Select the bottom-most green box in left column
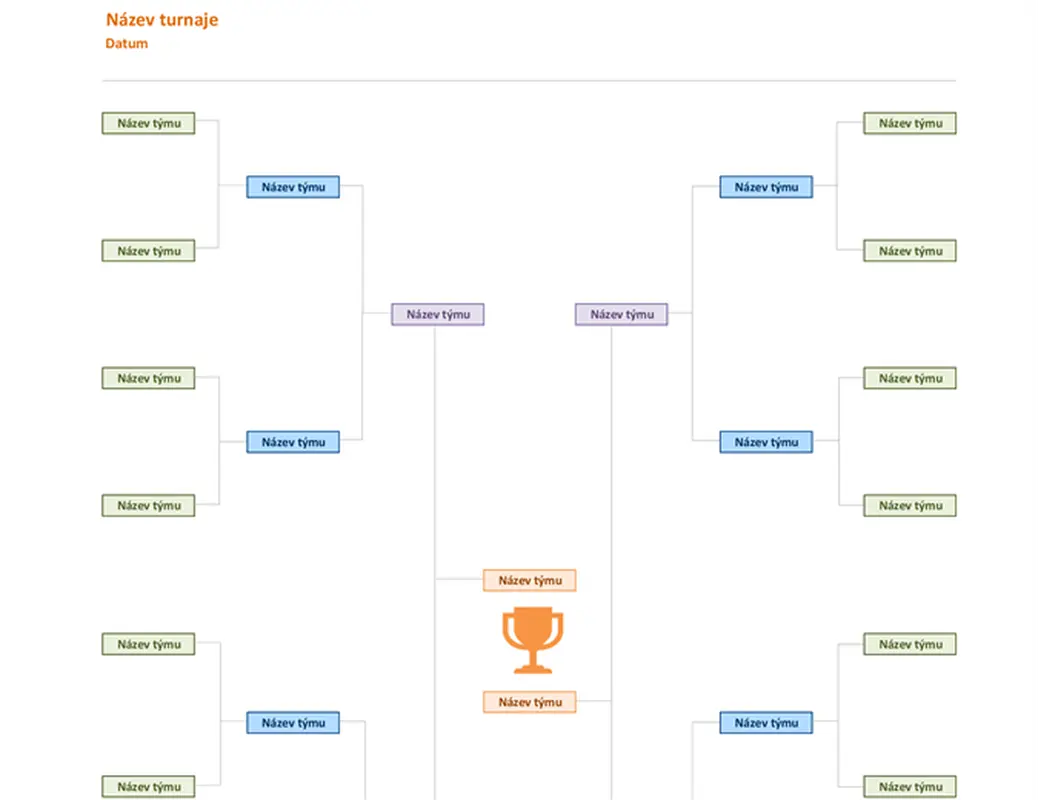The width and height of the screenshot is (1038, 800). click(x=148, y=787)
